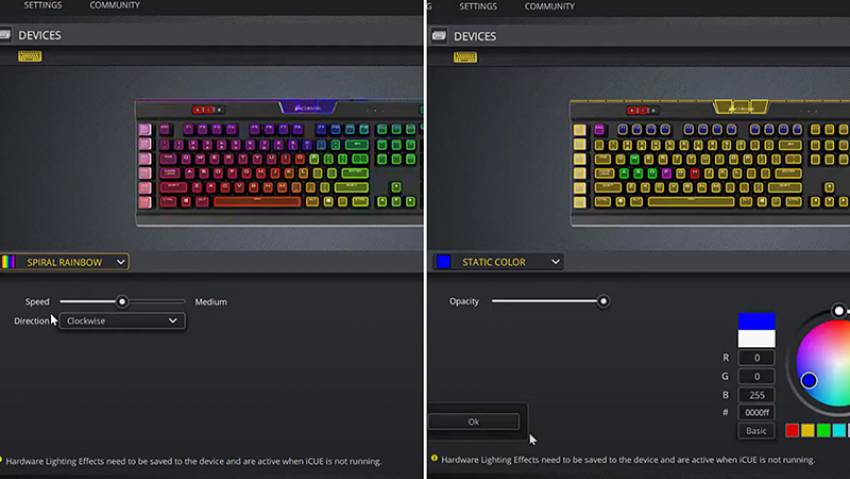Open the Spiral Rainbow effect dropdown
This screenshot has width=850, height=479.
[65, 262]
